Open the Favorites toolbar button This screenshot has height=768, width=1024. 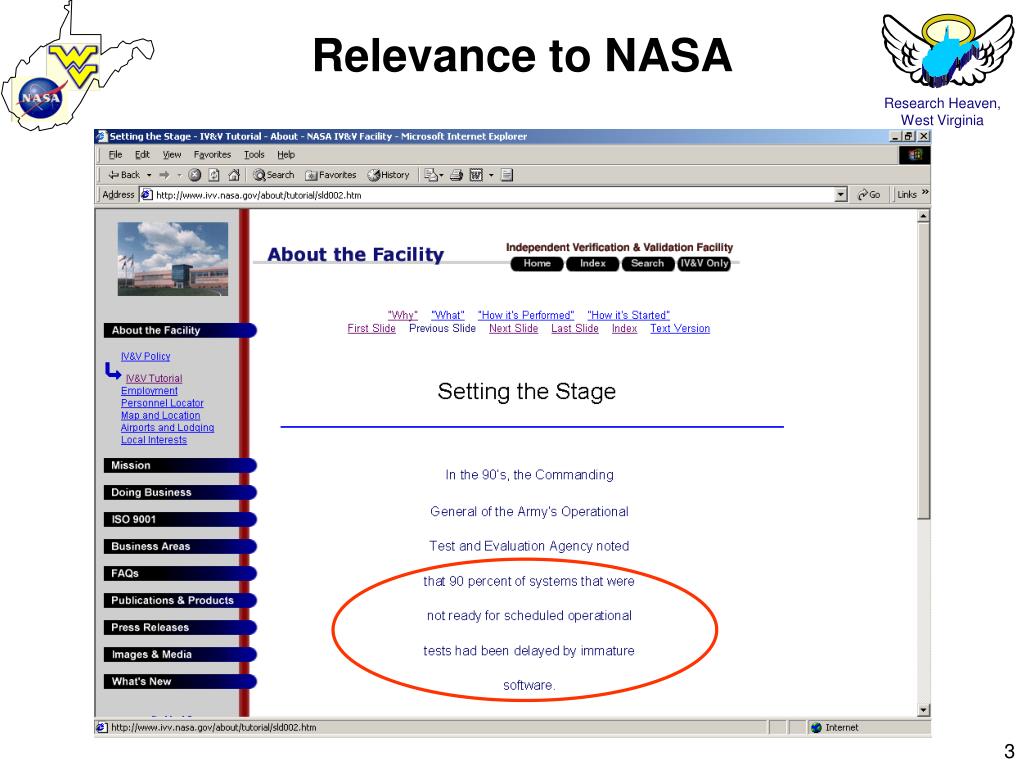330,175
